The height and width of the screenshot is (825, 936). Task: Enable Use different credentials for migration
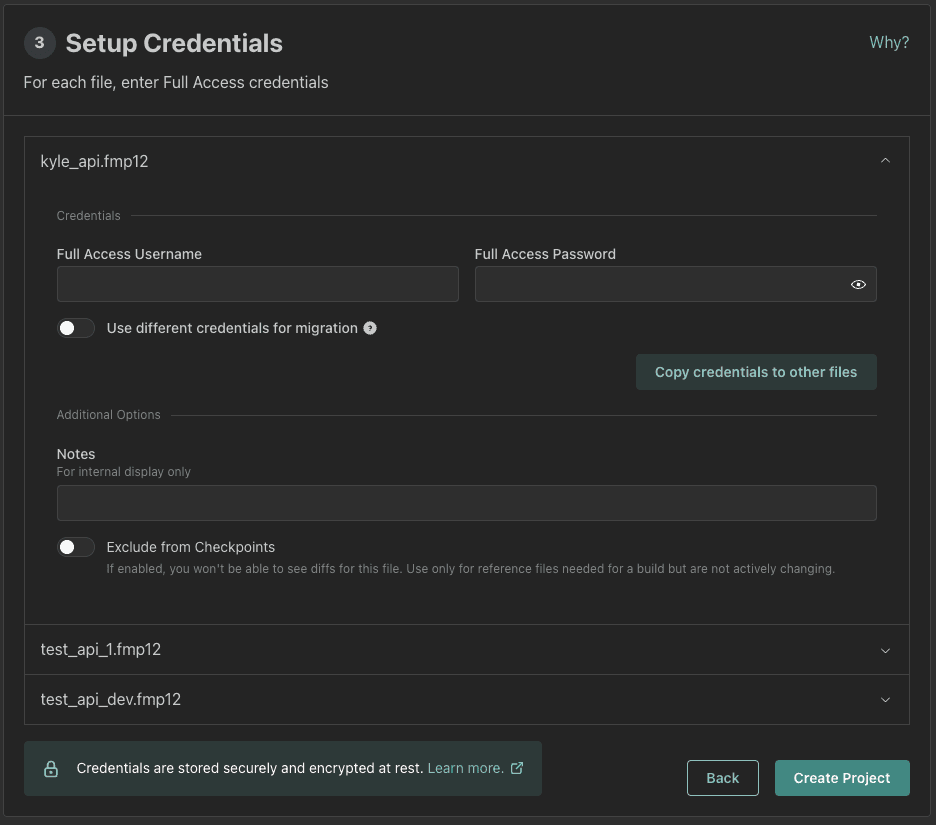[x=76, y=328]
